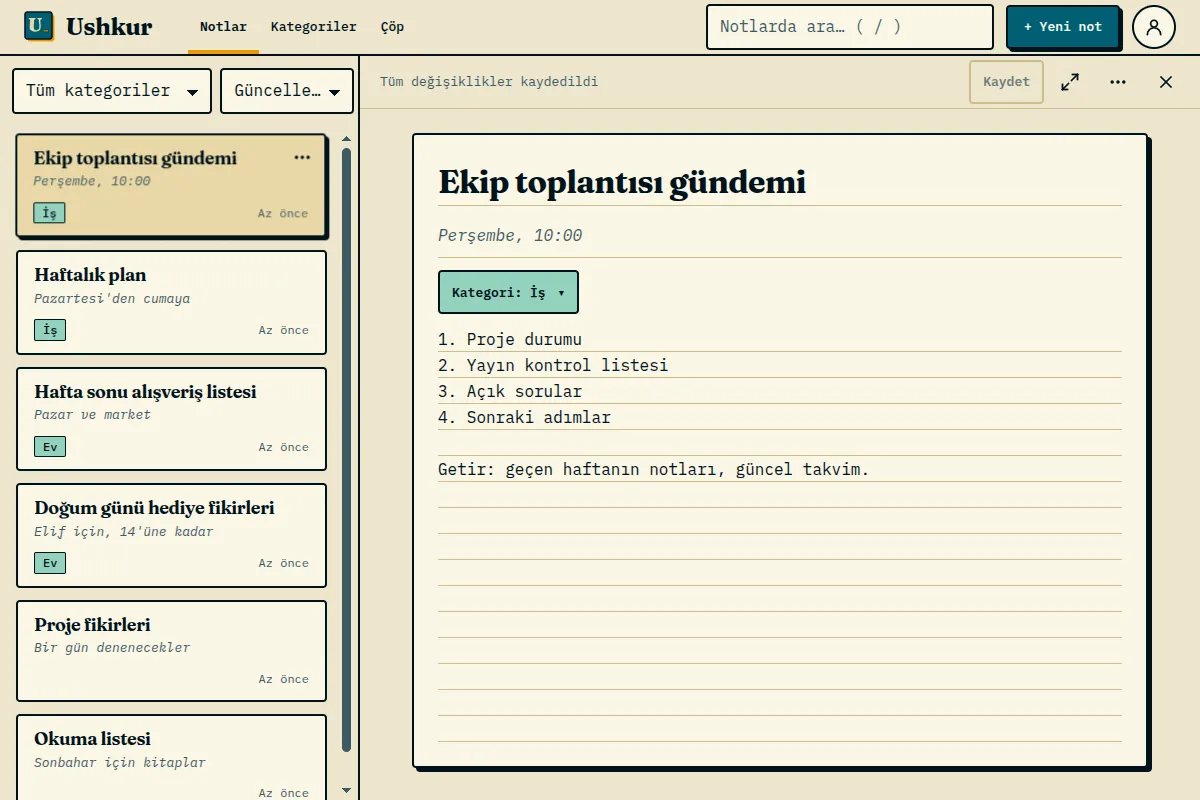Viewport: 1200px width, 800px height.
Task: Click the Ushkur logo icon
Action: pyautogui.click(x=39, y=27)
